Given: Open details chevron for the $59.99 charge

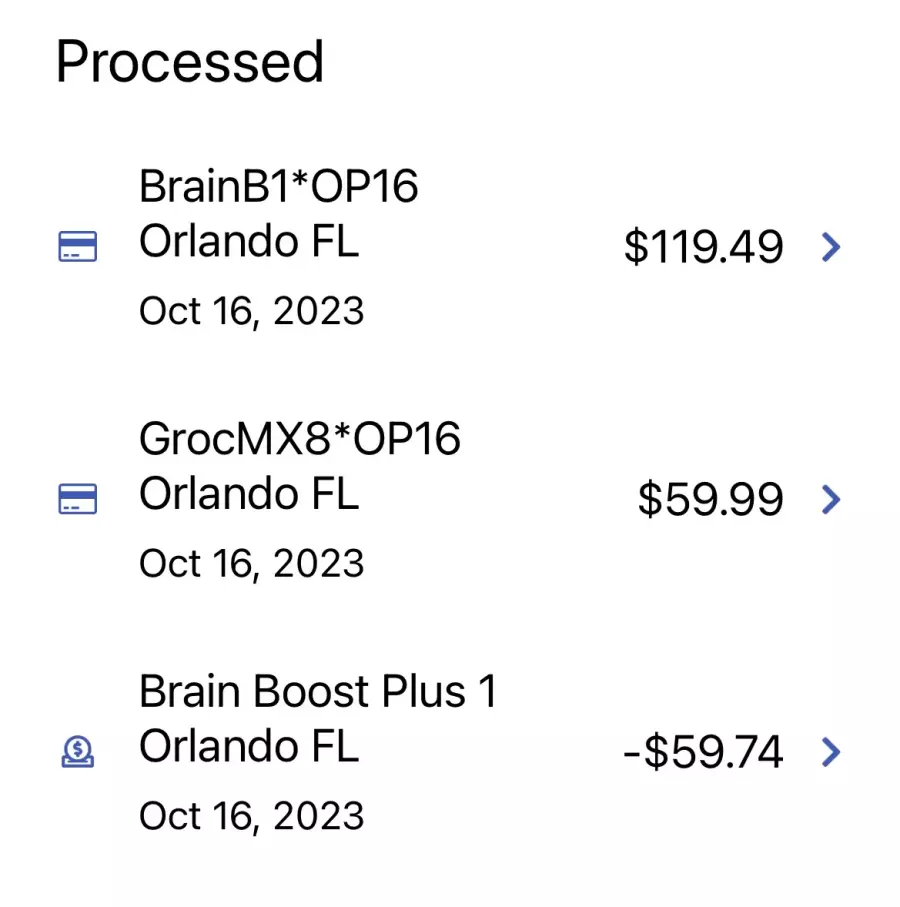Looking at the screenshot, I should click(831, 499).
